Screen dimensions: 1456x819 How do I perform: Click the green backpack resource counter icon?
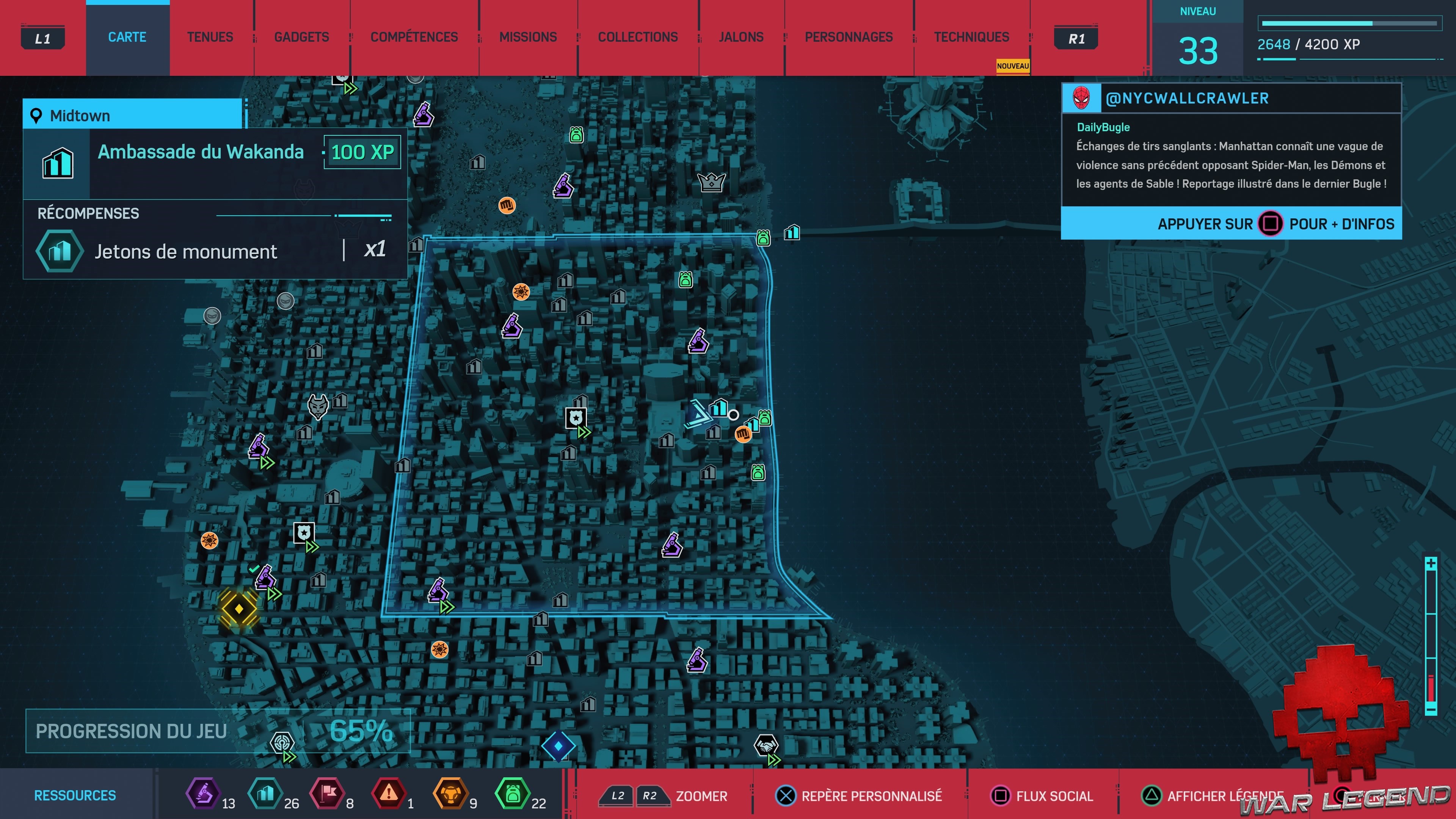click(x=512, y=794)
